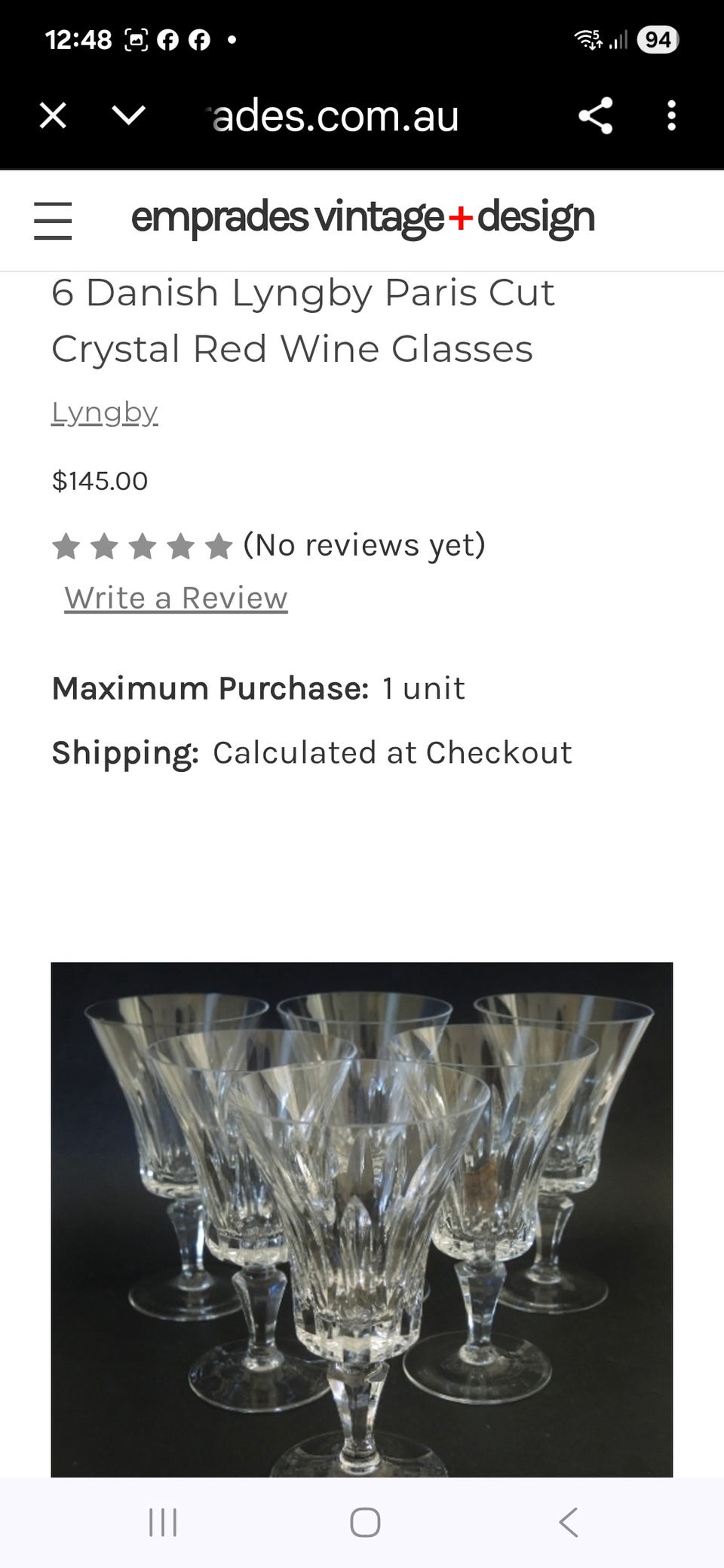Tap the first rating star
The height and width of the screenshot is (1568, 724).
(x=66, y=546)
